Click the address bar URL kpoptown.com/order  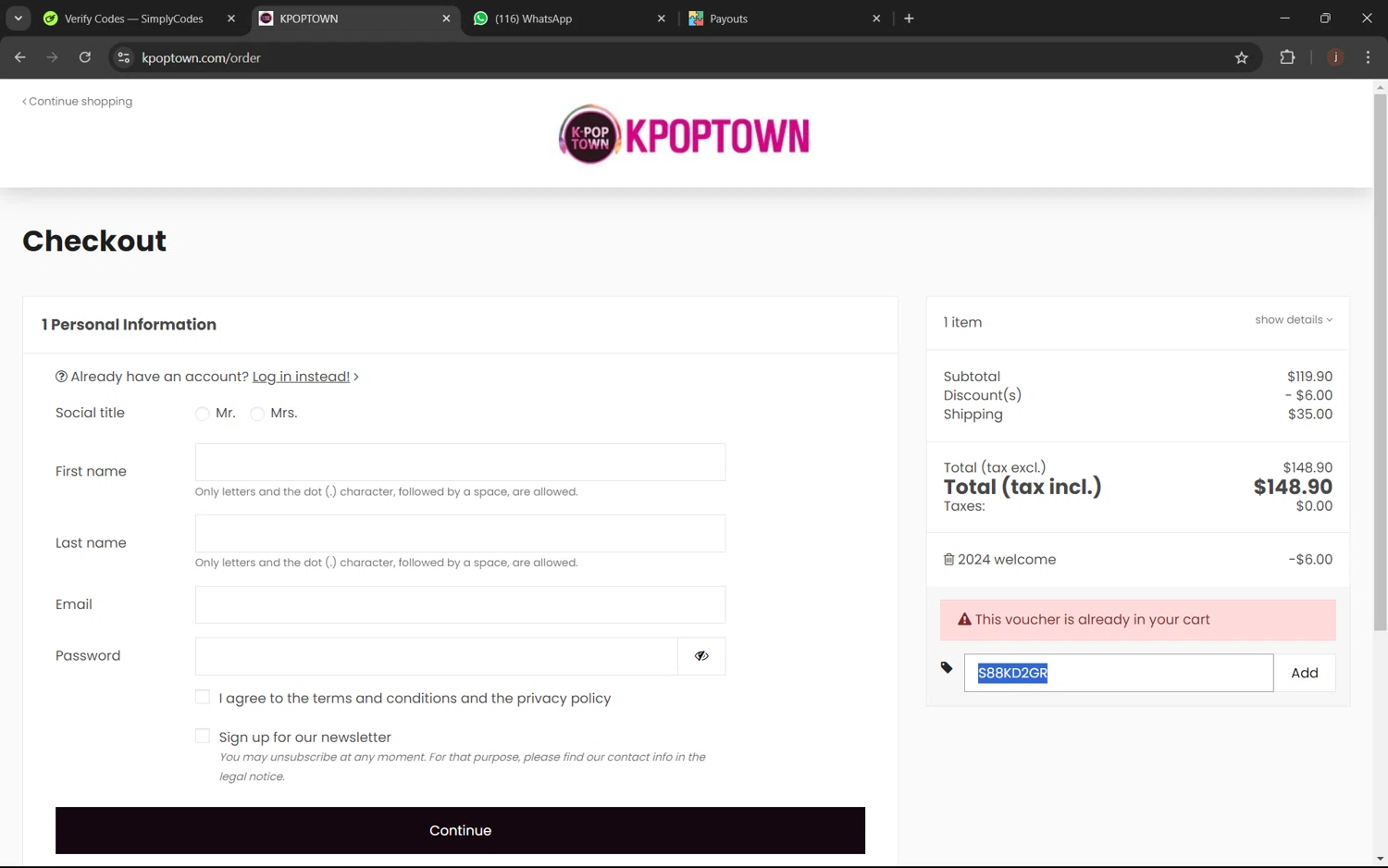(x=201, y=57)
